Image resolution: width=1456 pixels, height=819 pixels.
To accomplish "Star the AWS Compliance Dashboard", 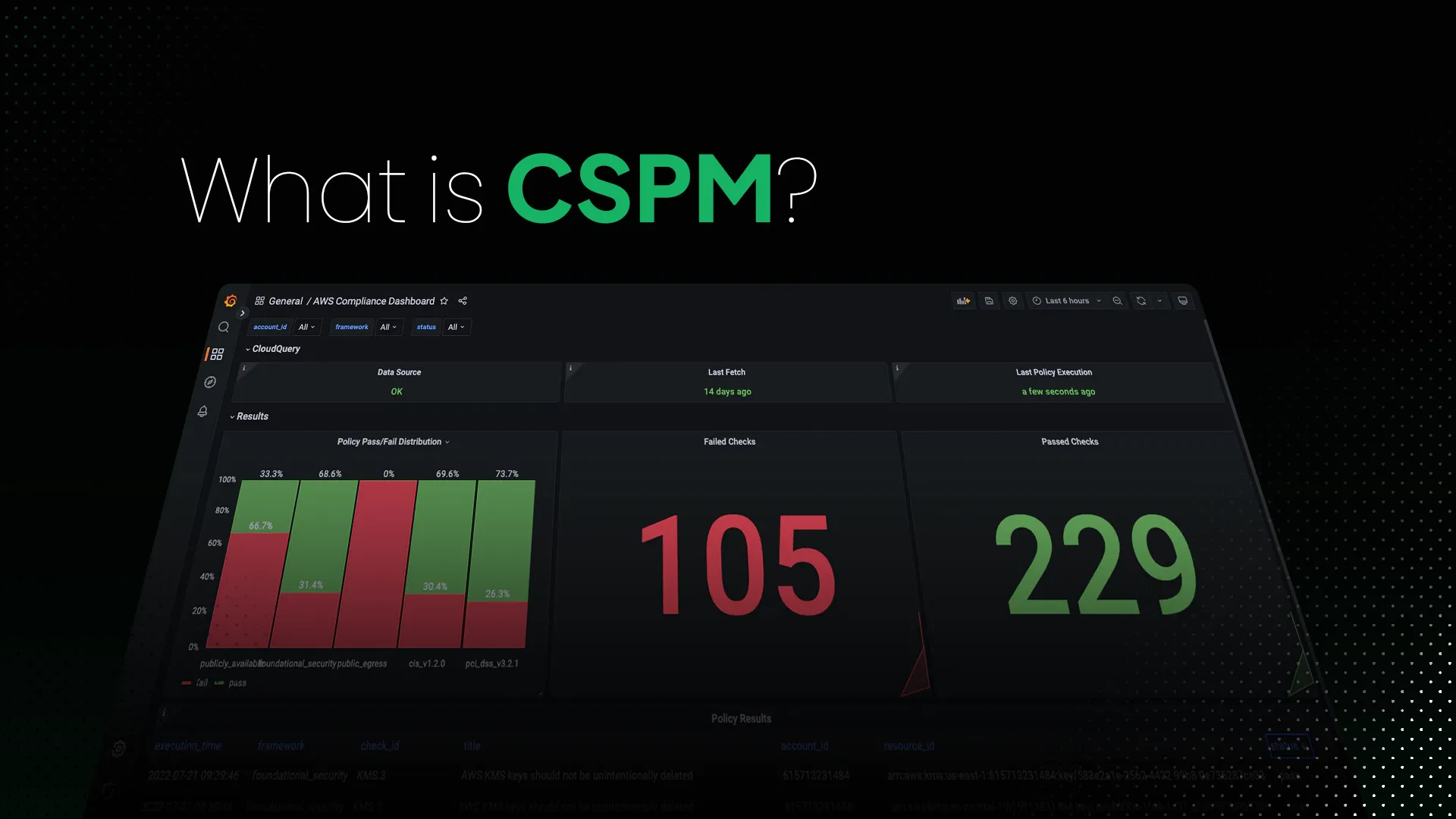I will click(x=444, y=301).
